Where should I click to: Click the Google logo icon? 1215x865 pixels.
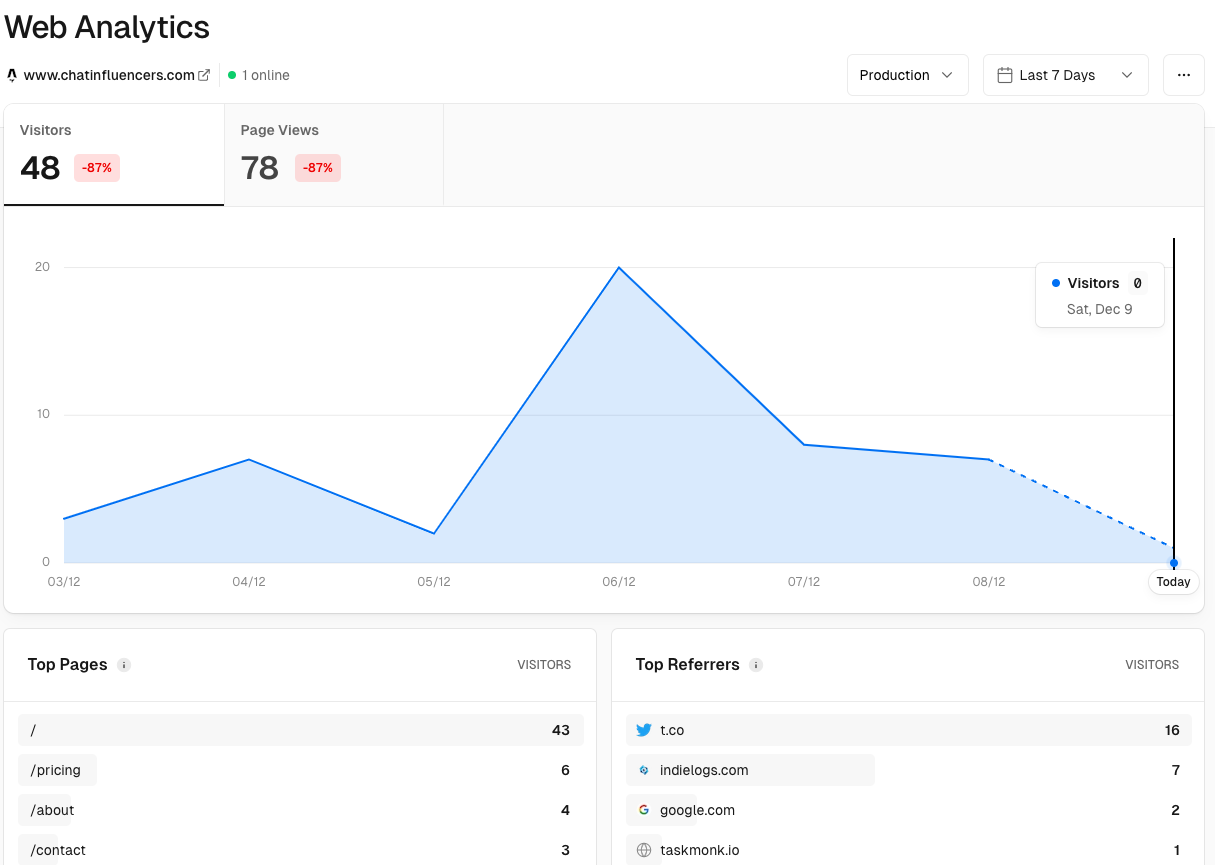point(644,810)
